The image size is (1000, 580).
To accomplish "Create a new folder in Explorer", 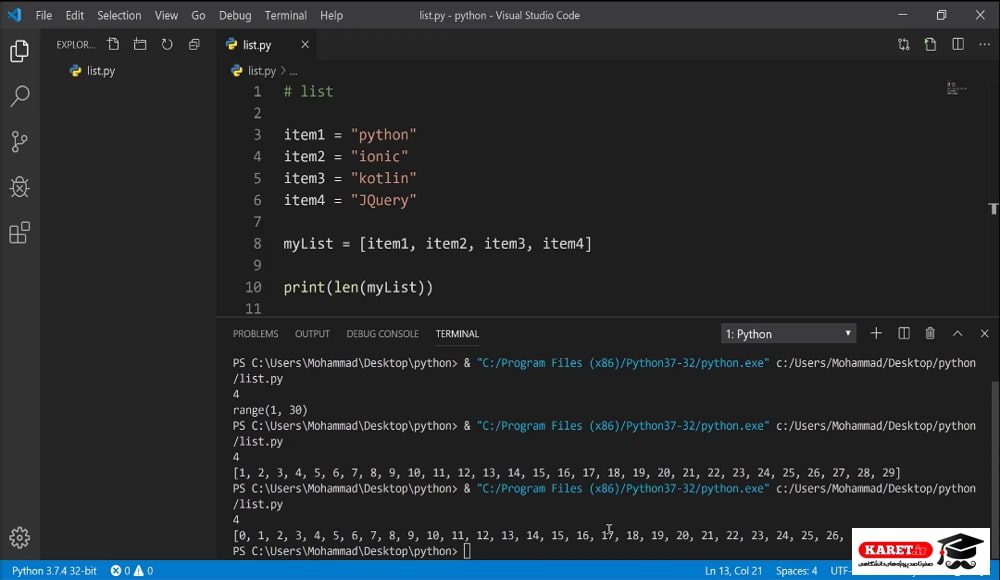I will [x=140, y=44].
